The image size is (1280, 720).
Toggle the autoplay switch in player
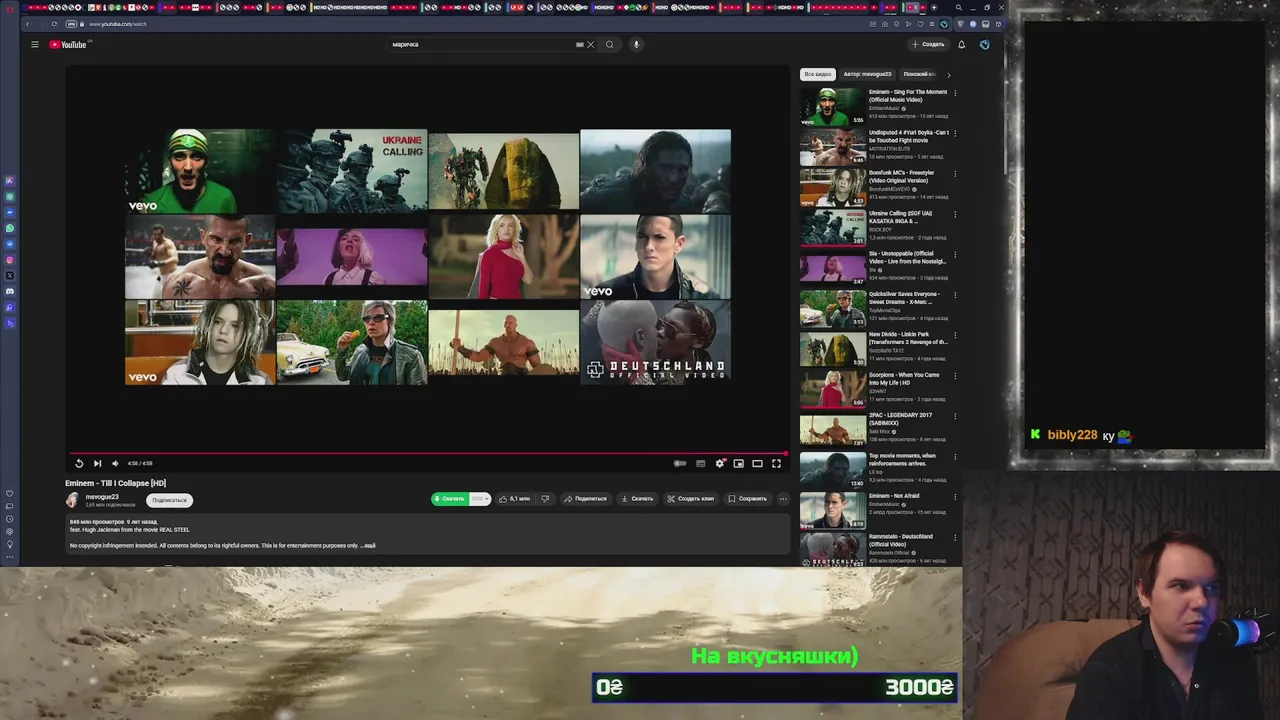pyautogui.click(x=680, y=463)
